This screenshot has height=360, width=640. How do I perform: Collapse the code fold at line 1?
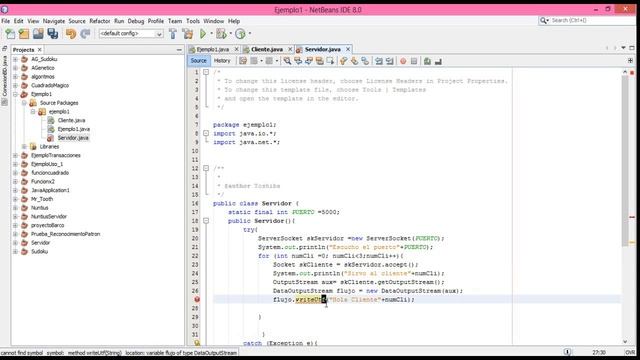click(x=206, y=72)
